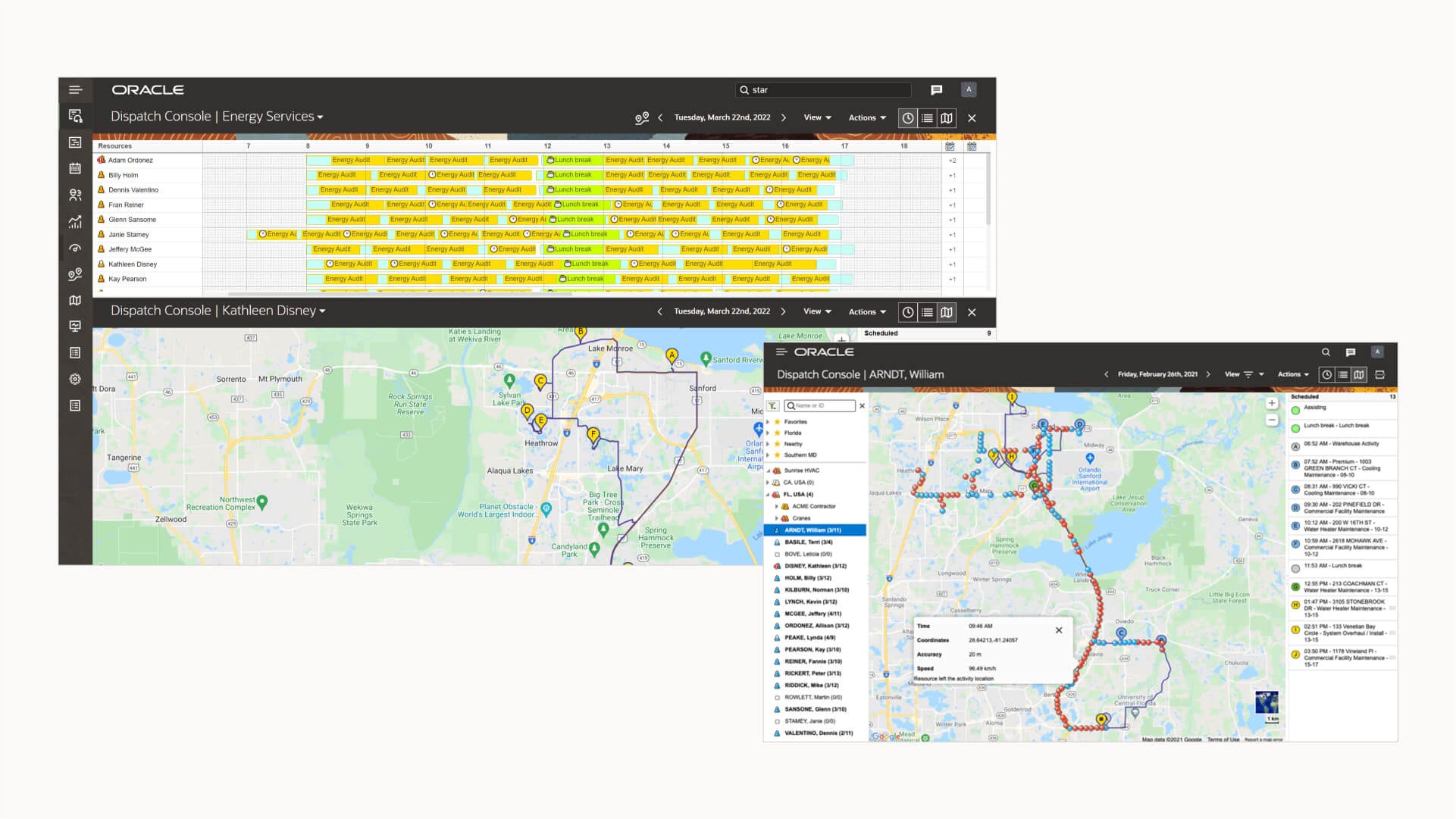
Task: Go to next day after Tuesday, March 22nd
Action: point(783,117)
